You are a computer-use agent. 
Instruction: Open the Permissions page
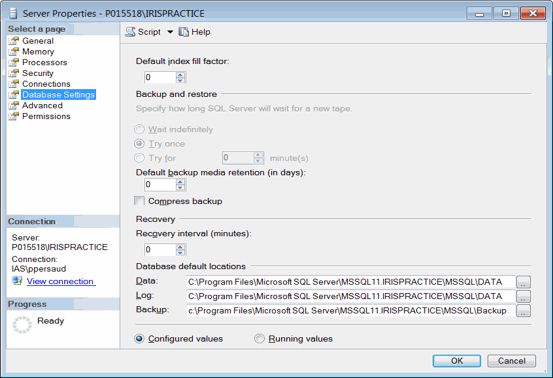tap(46, 116)
